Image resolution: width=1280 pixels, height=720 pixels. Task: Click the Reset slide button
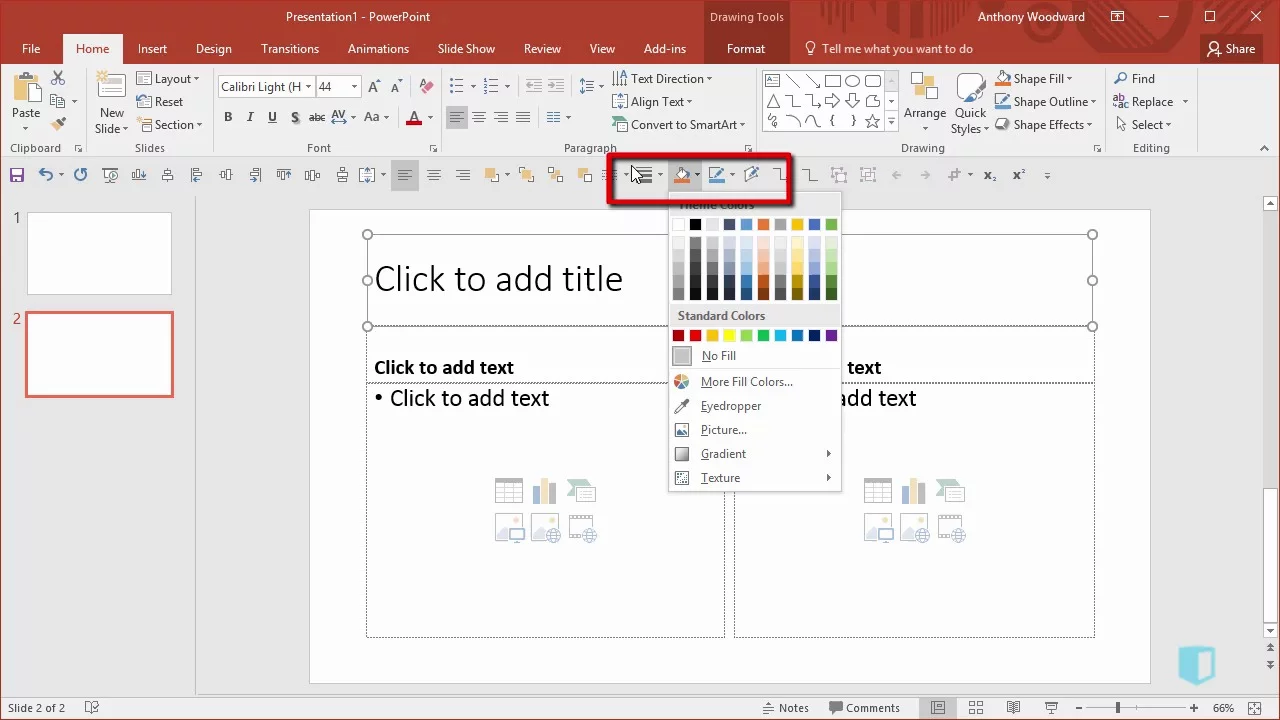click(160, 102)
